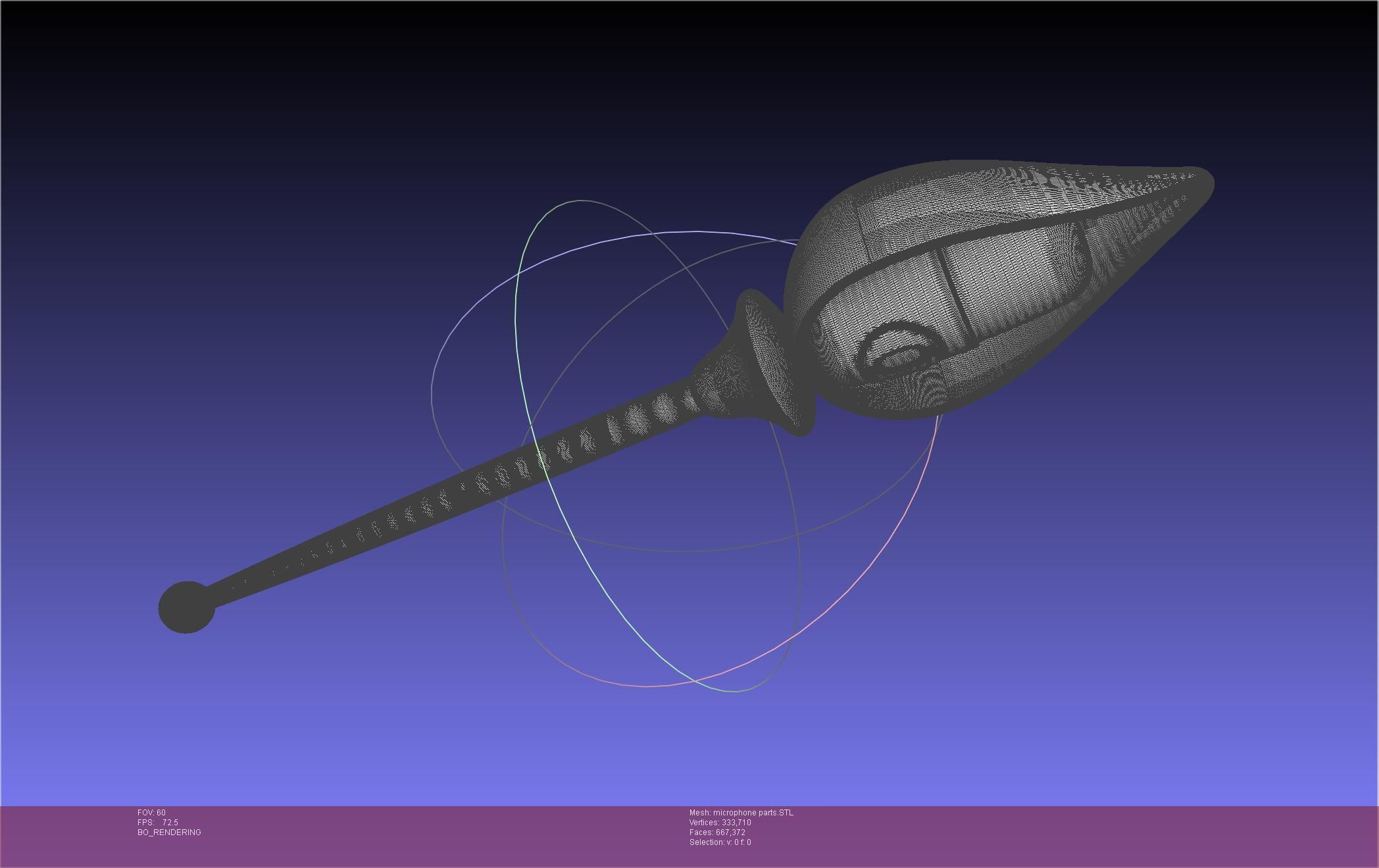Viewport: 1379px width, 868px height.
Task: Click the FOV: 60 readout
Action: [x=151, y=813]
